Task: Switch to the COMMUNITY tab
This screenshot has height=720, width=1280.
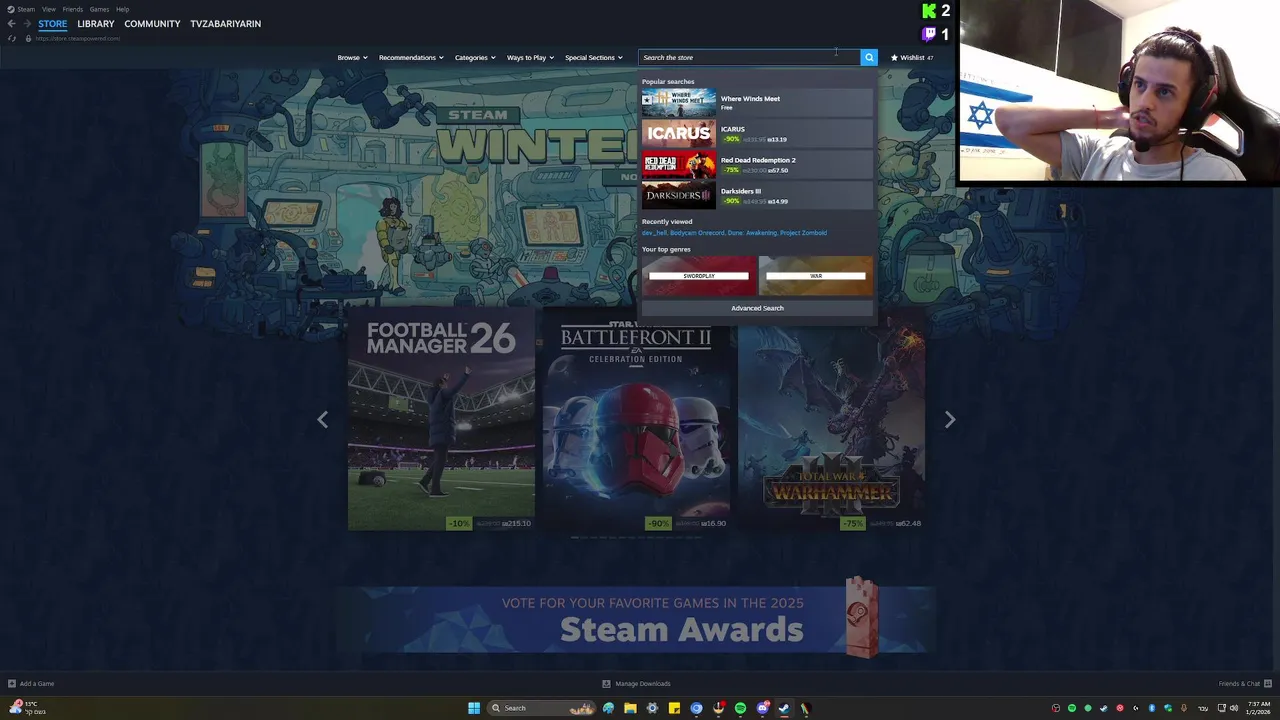Action: click(x=152, y=24)
